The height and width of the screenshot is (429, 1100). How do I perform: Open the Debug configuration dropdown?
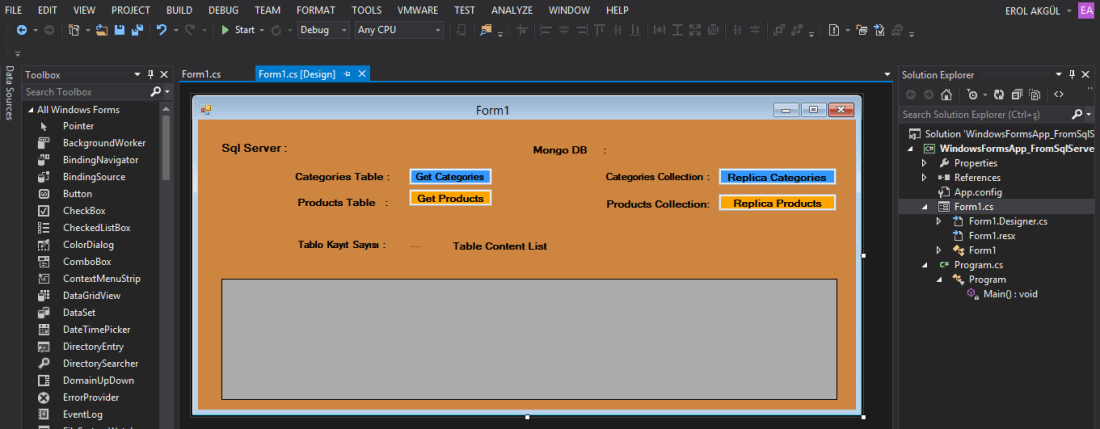click(x=323, y=30)
